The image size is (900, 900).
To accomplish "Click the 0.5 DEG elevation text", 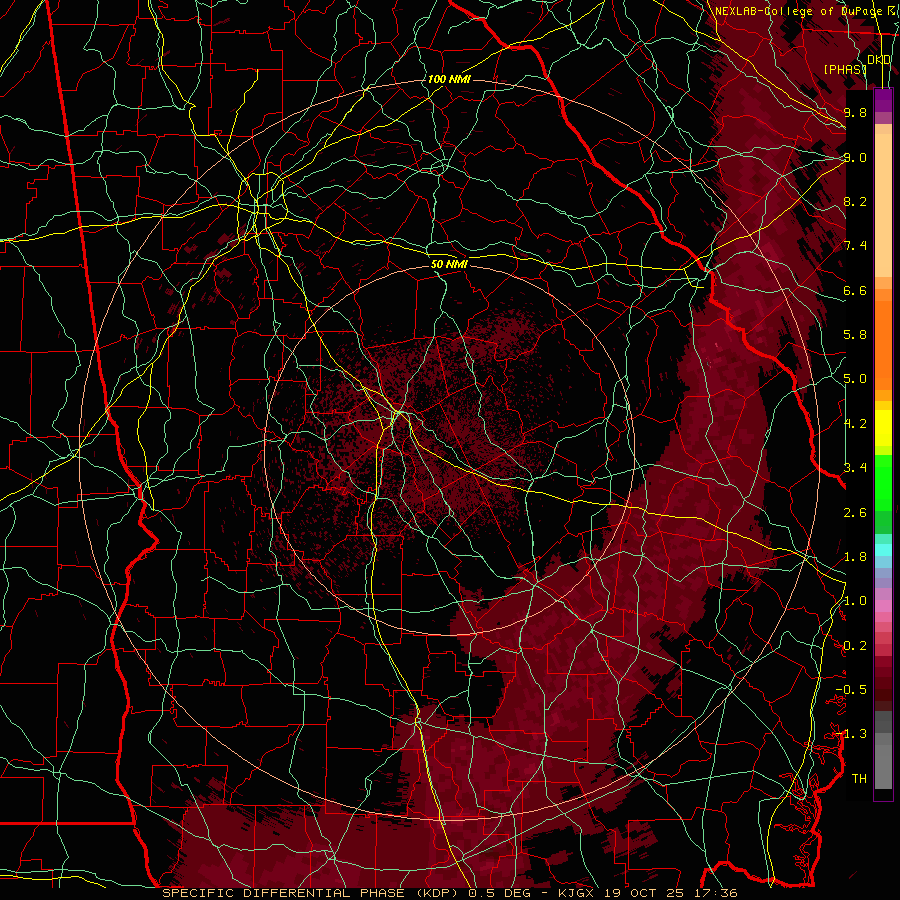I will [499, 893].
